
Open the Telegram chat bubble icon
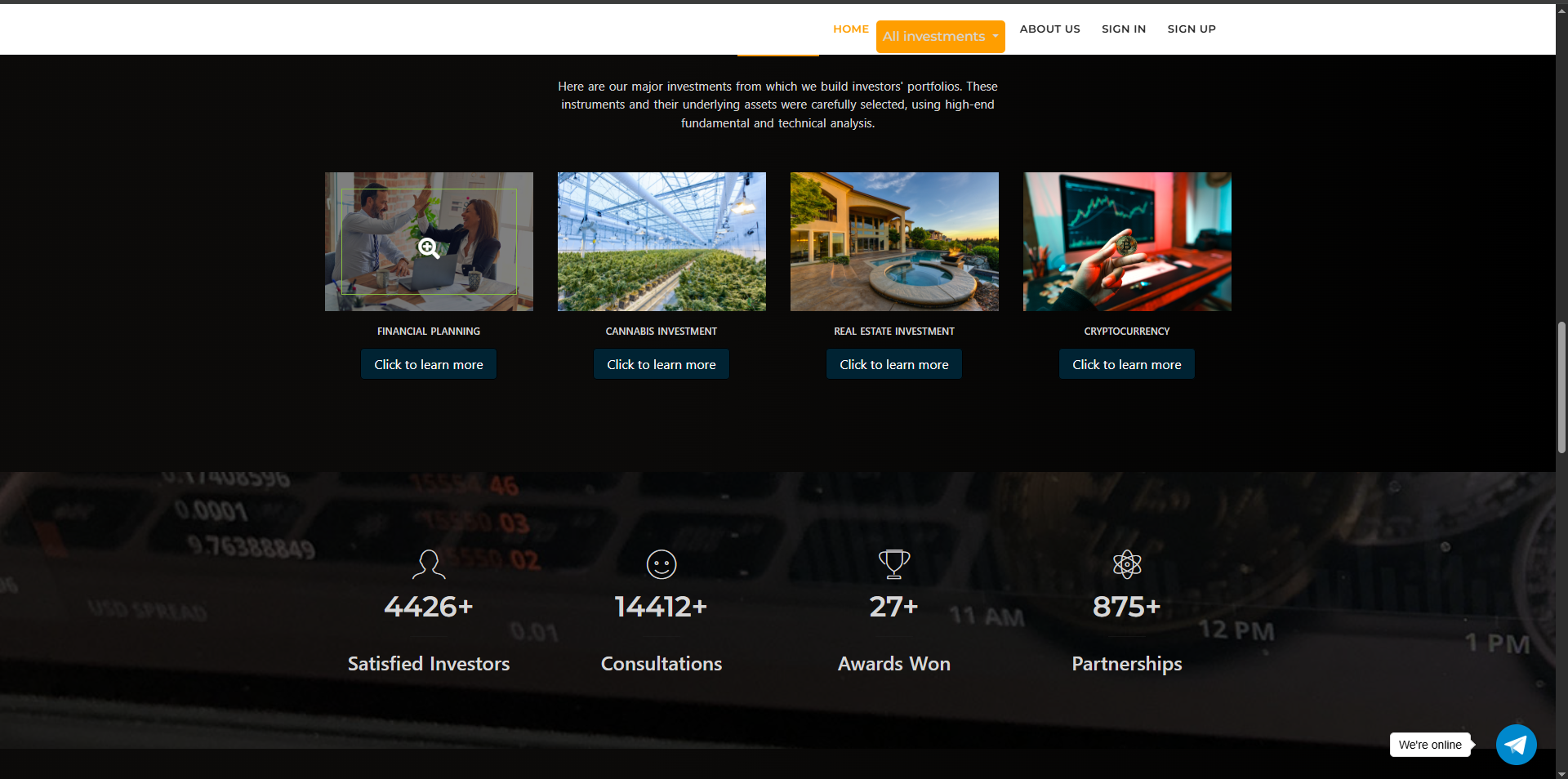[x=1516, y=745]
